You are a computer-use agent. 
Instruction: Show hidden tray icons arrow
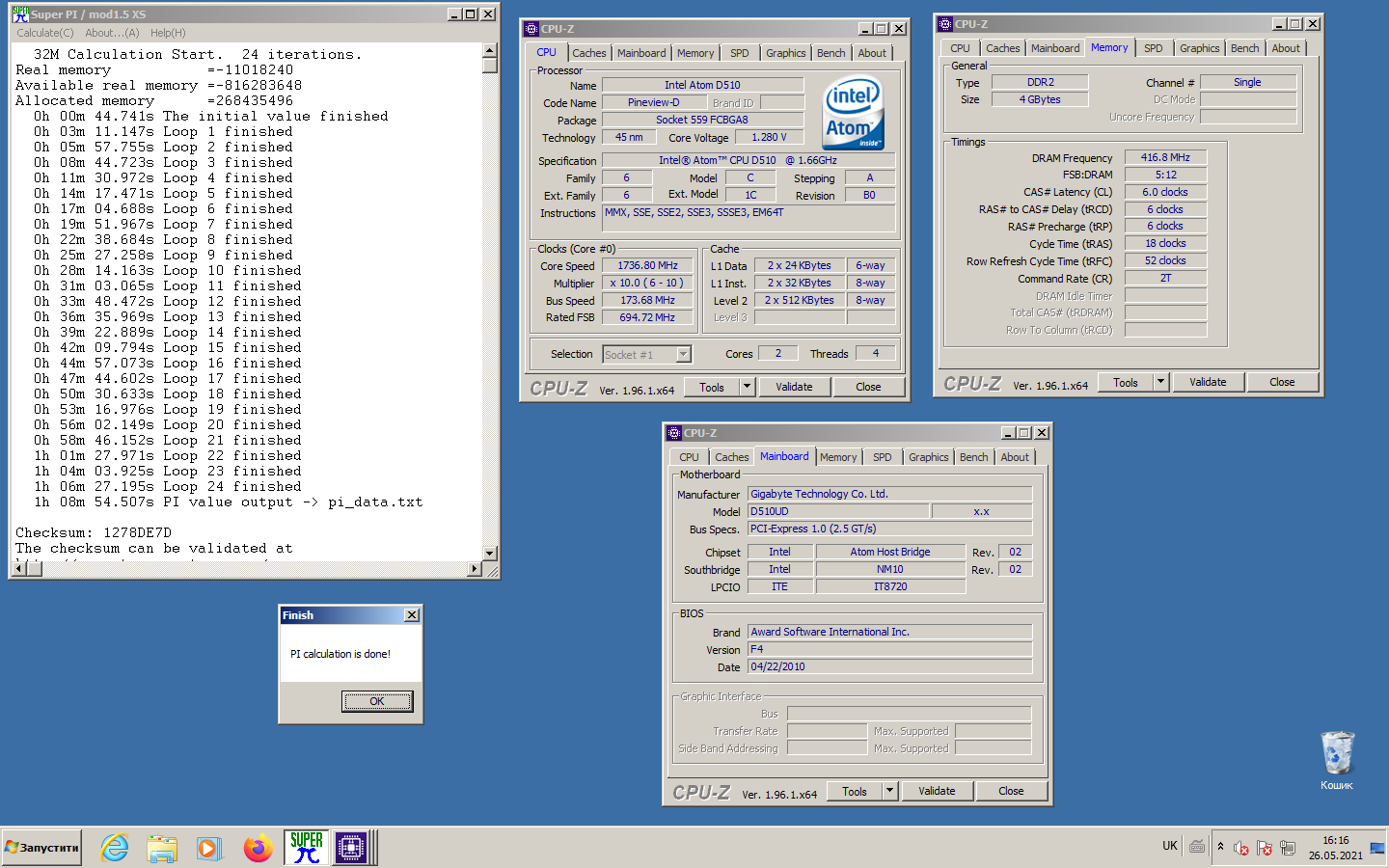click(x=1220, y=847)
